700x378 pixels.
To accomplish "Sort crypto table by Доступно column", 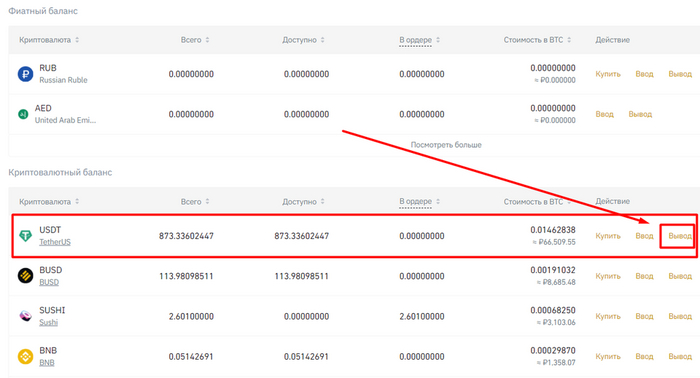I will pyautogui.click(x=303, y=202).
